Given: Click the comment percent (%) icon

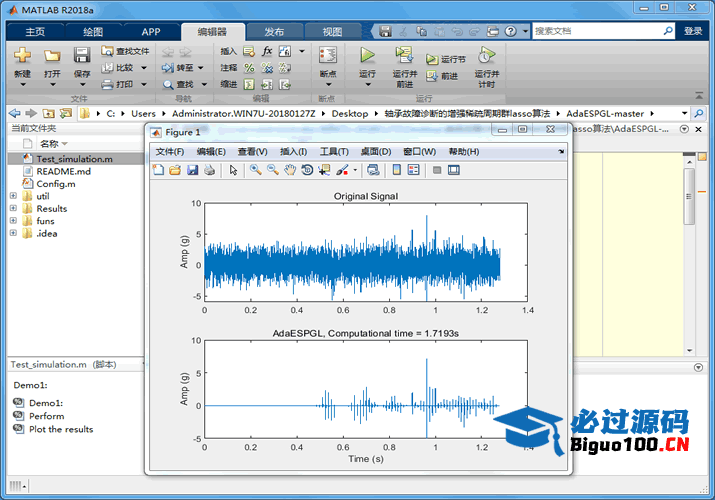Looking at the screenshot, I should [x=249, y=68].
